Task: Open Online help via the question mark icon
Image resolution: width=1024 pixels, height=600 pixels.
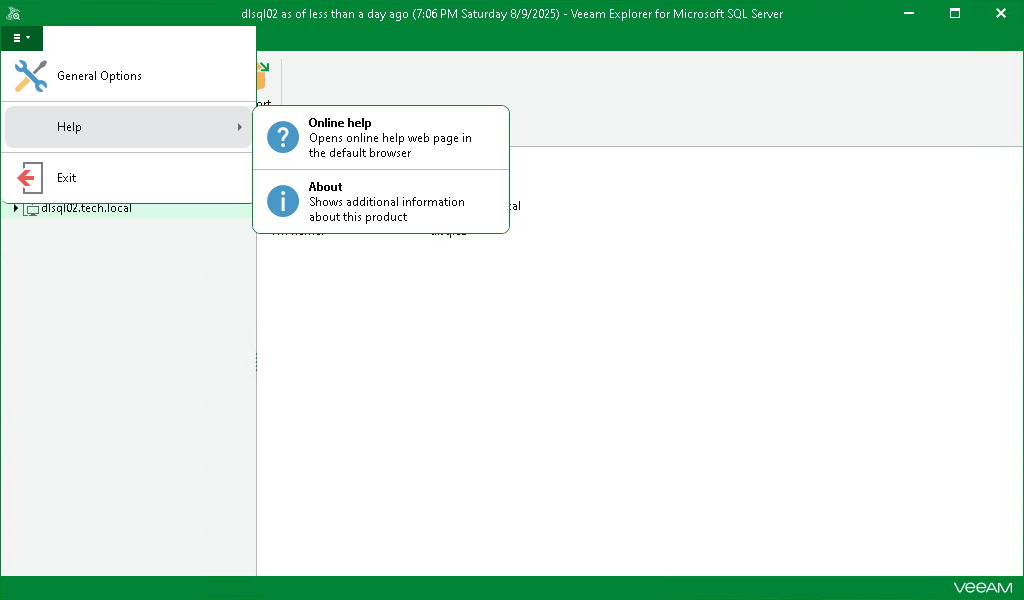Action: tap(282, 137)
